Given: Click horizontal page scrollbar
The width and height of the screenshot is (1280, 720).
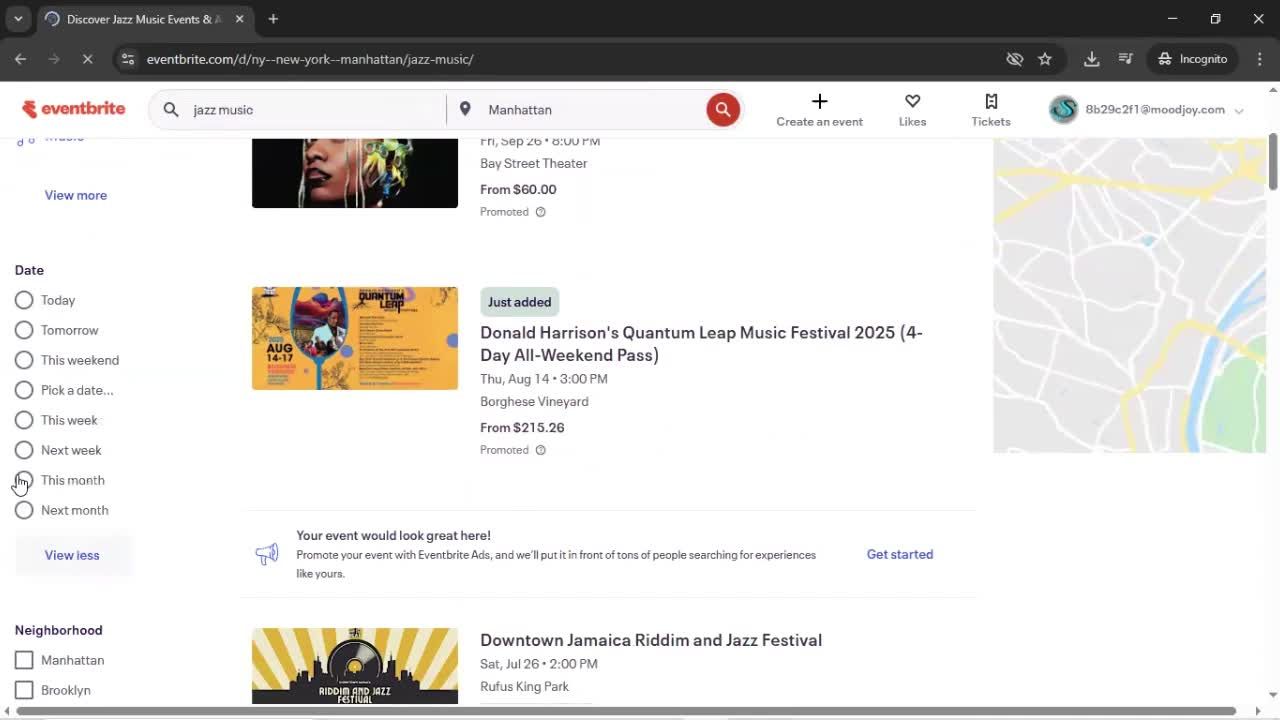Looking at the screenshot, I should [626, 711].
